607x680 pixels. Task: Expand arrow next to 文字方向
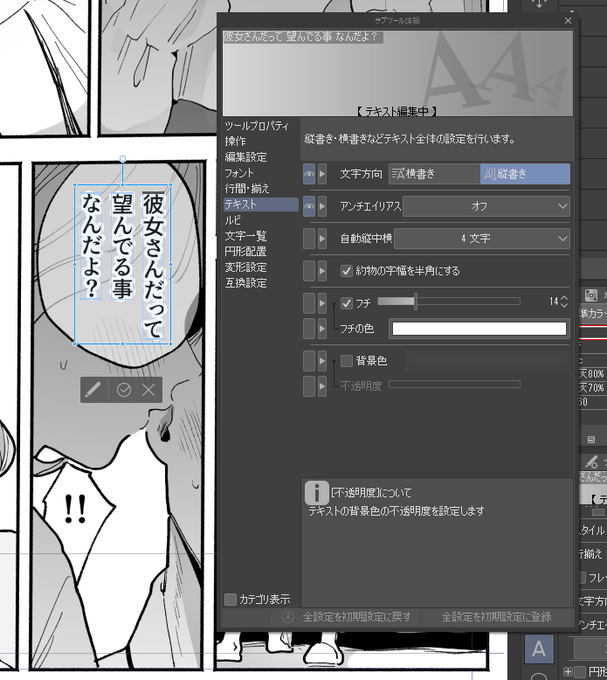322,174
